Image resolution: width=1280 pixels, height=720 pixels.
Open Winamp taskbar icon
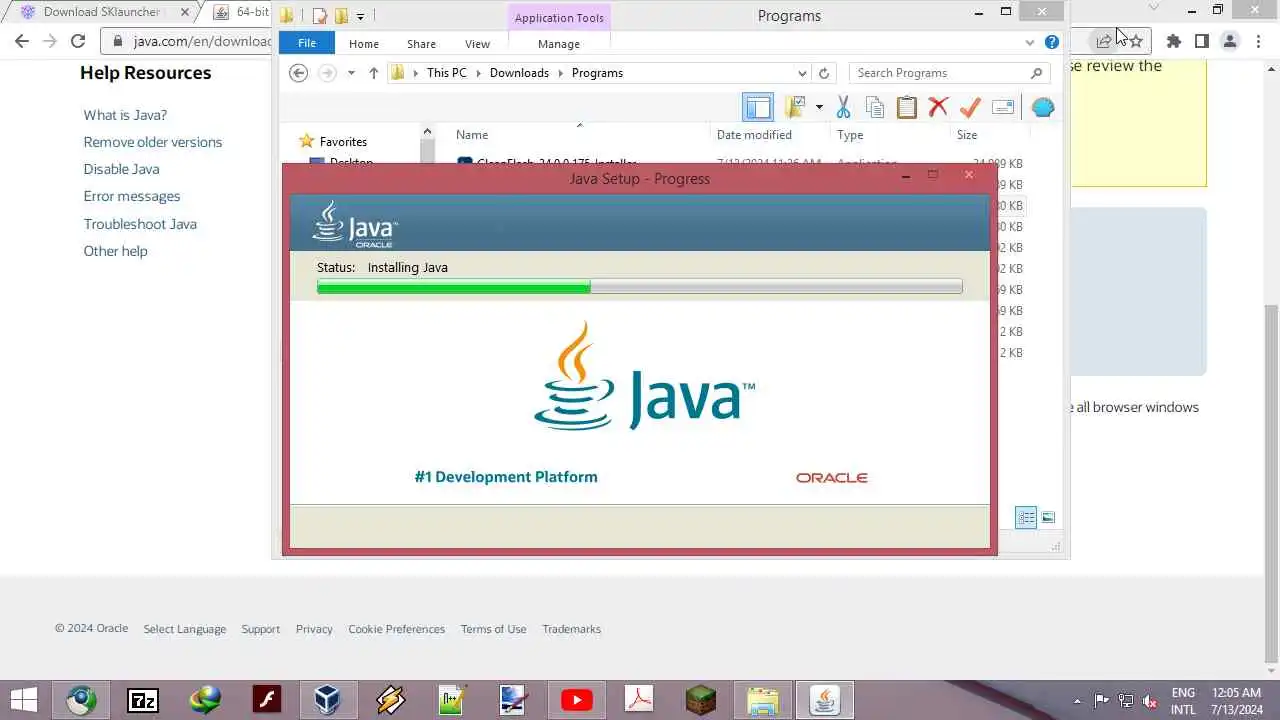click(x=390, y=699)
